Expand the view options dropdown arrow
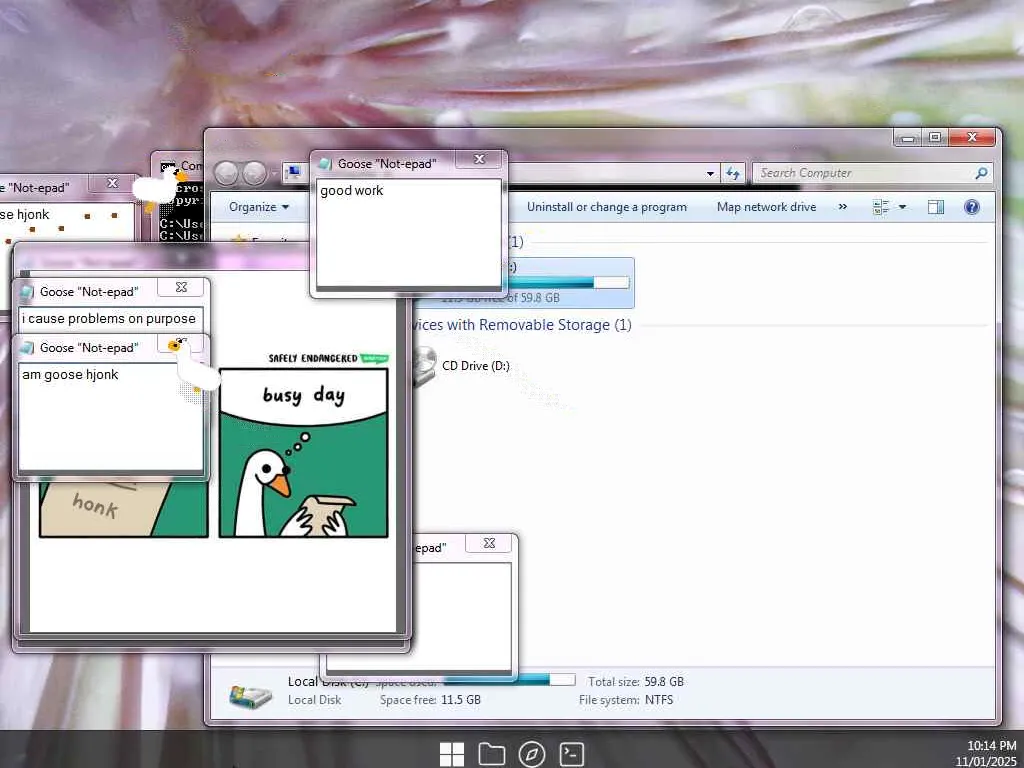The height and width of the screenshot is (768, 1024). tap(903, 207)
